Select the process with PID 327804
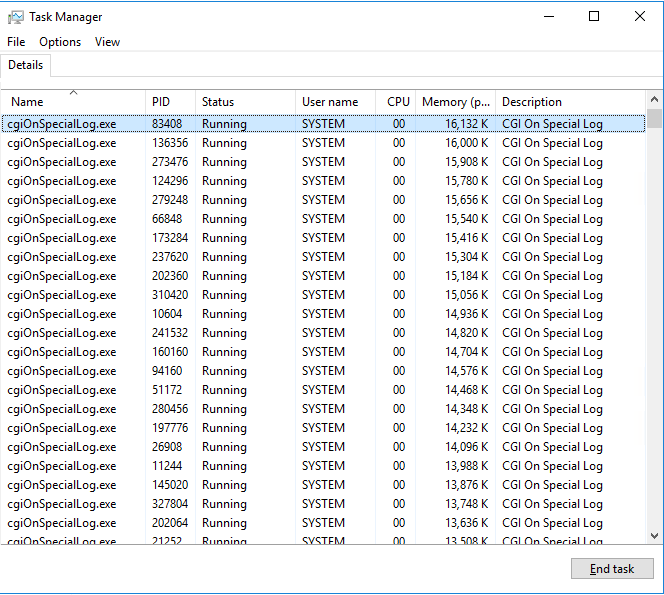The image size is (664, 595). 323,504
